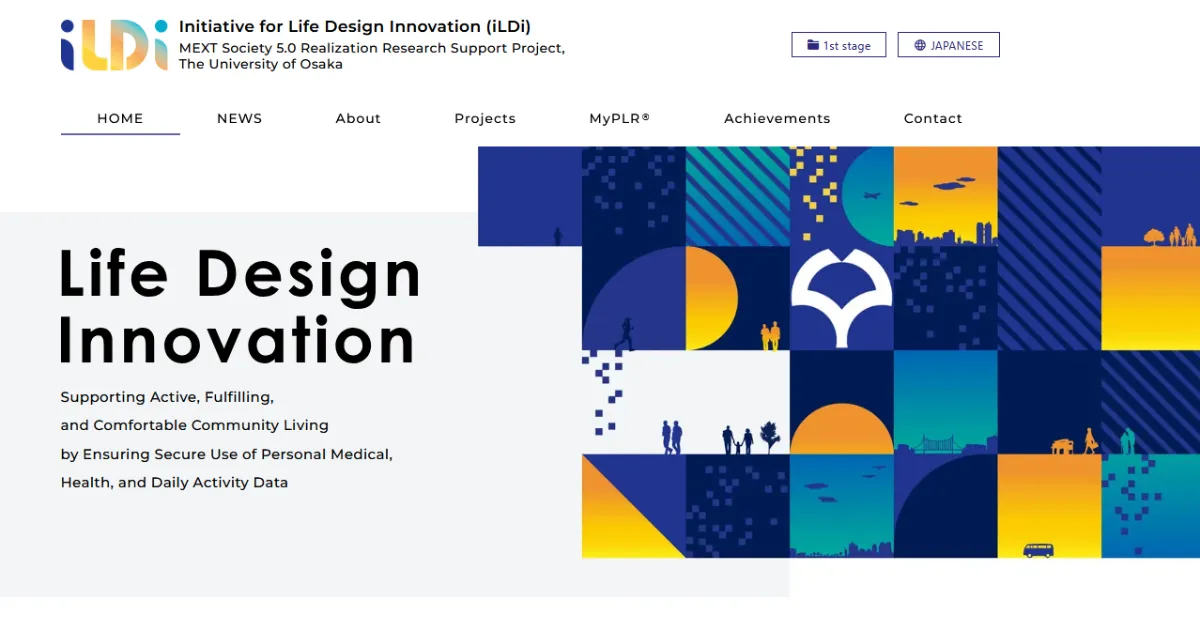View the Achievements page

click(777, 118)
